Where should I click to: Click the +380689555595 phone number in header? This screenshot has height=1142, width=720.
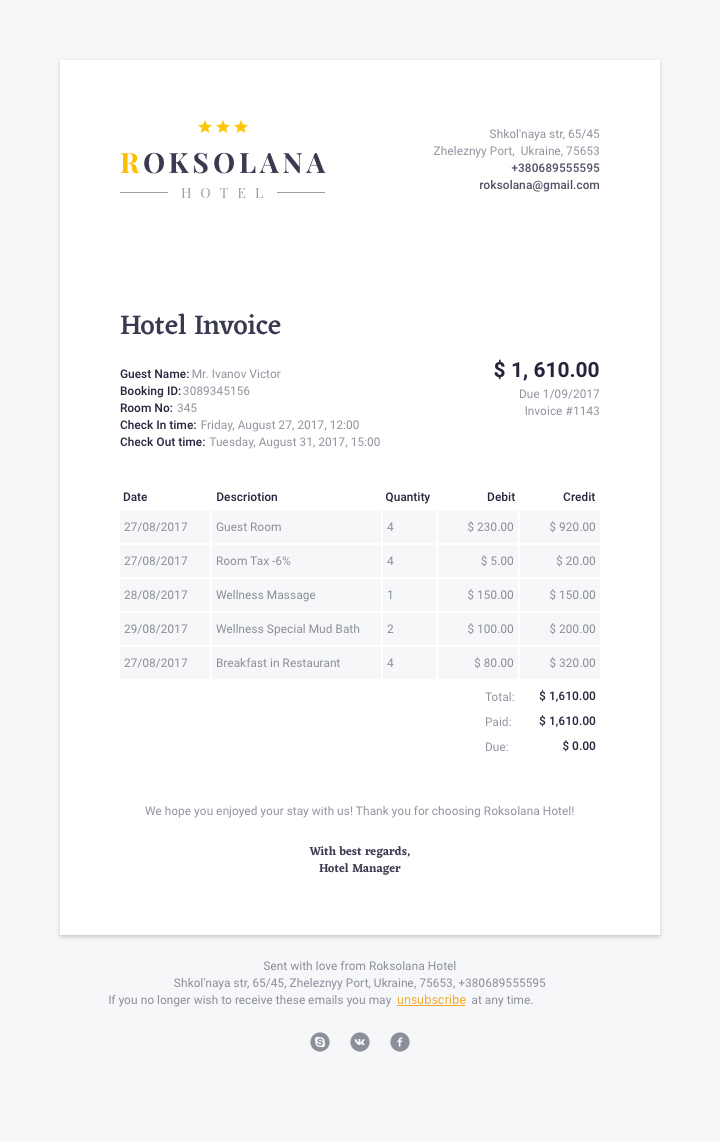tap(555, 168)
